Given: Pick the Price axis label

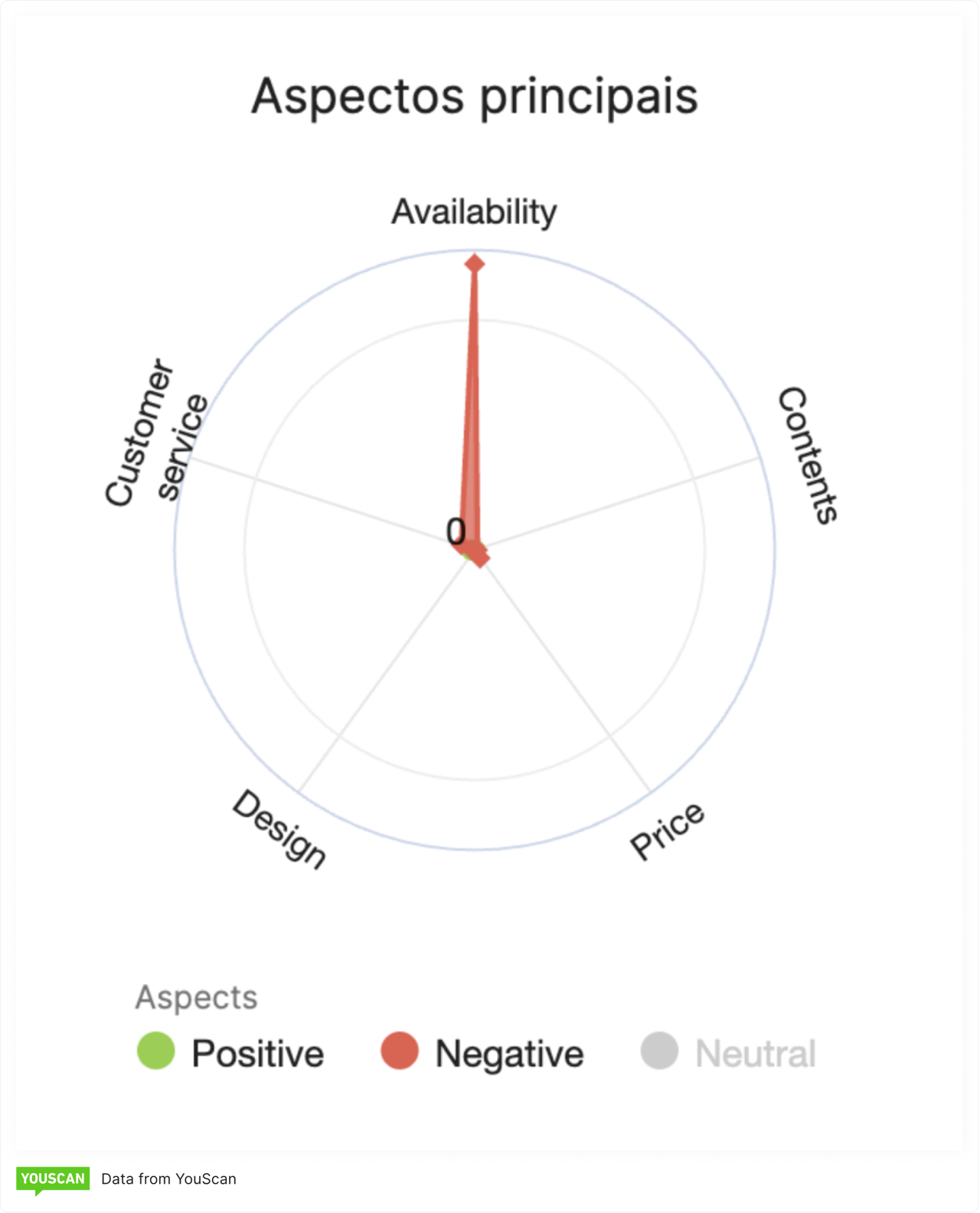Looking at the screenshot, I should coord(667,830).
